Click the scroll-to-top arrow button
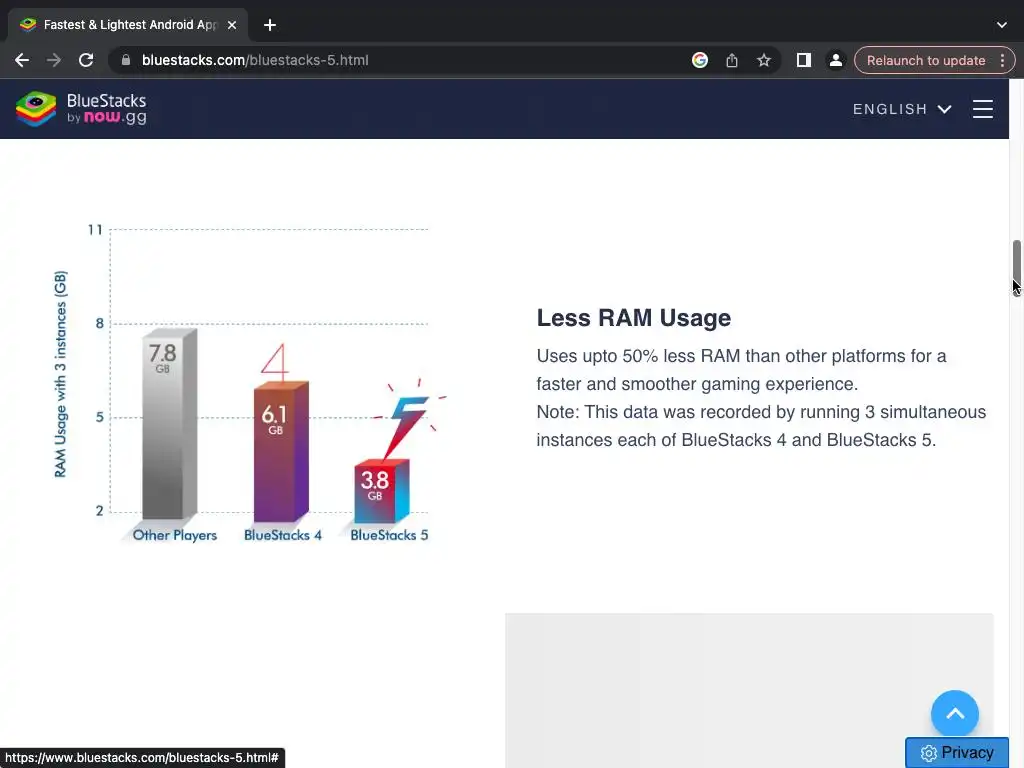The width and height of the screenshot is (1024, 768). 954,714
